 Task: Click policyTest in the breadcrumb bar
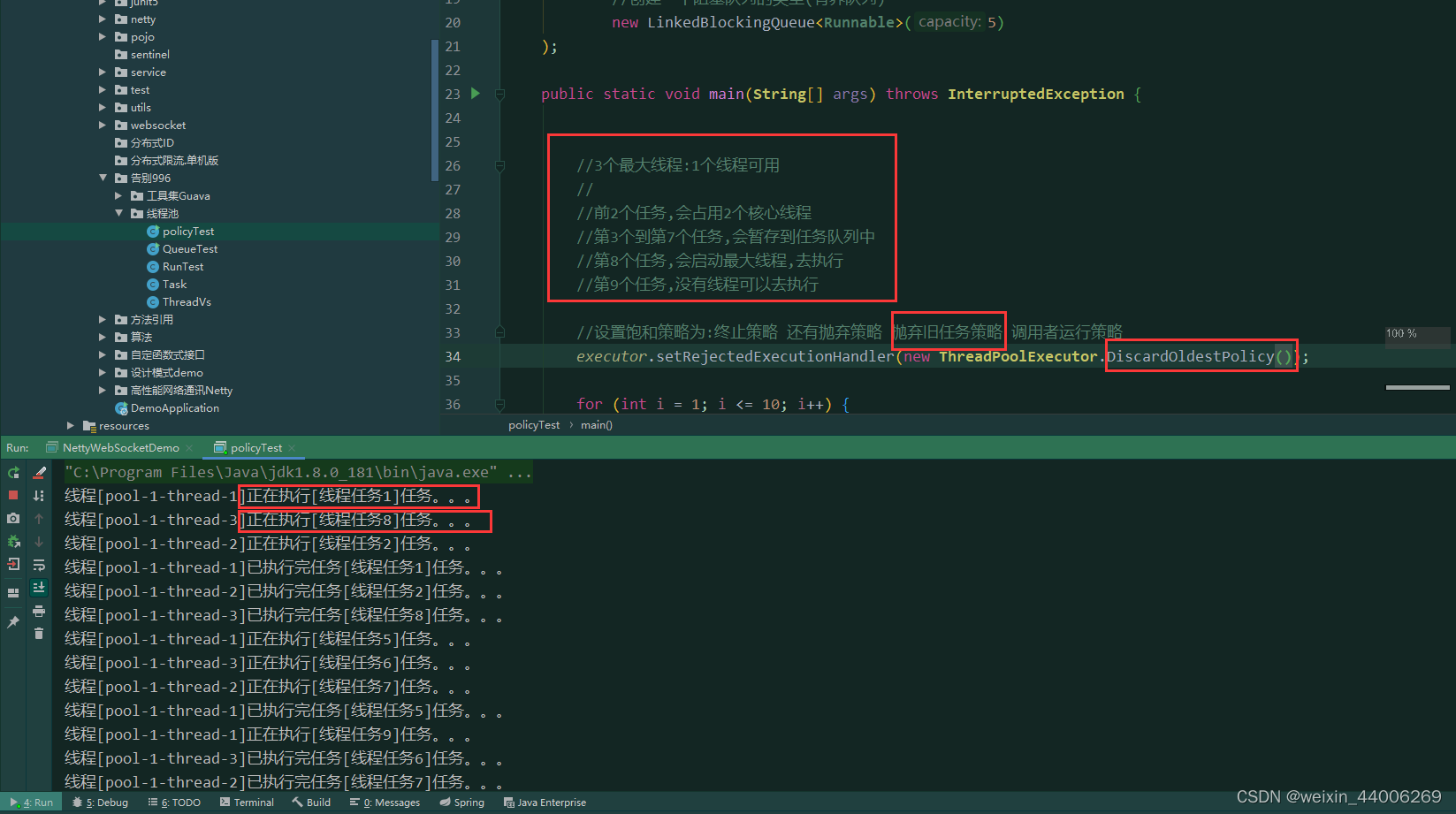point(534,425)
